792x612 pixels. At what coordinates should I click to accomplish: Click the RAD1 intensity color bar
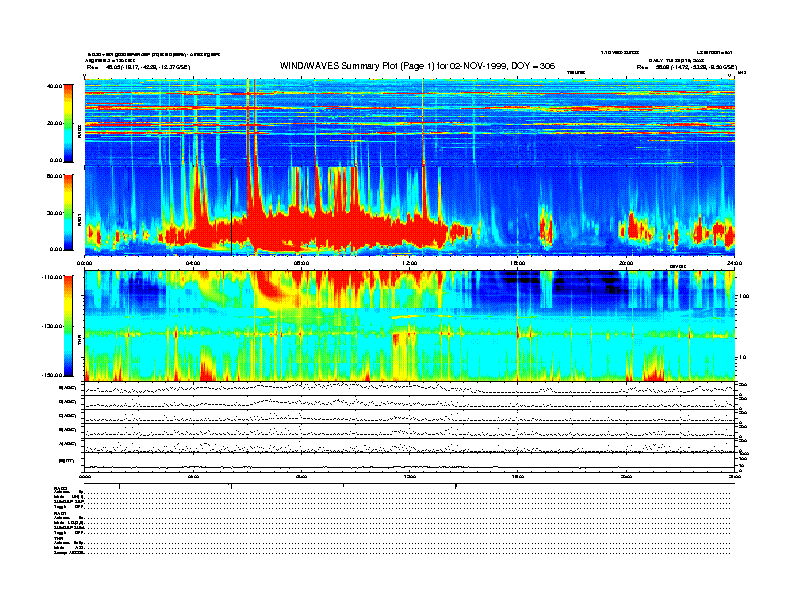point(68,212)
